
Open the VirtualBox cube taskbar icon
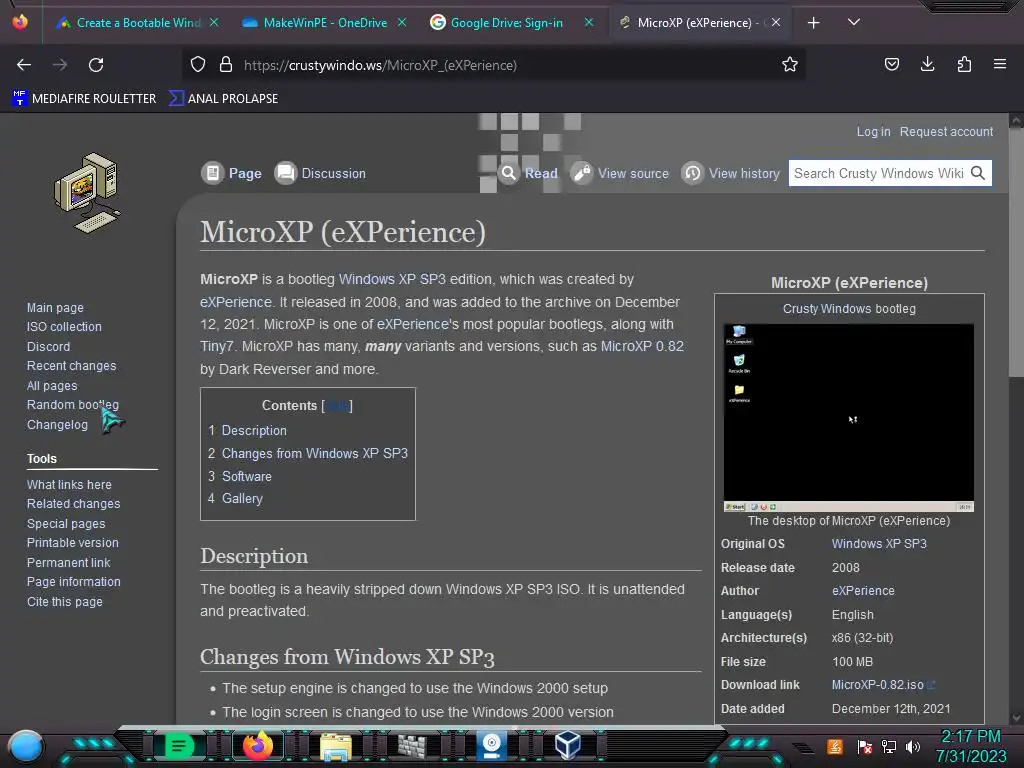pyautogui.click(x=568, y=744)
